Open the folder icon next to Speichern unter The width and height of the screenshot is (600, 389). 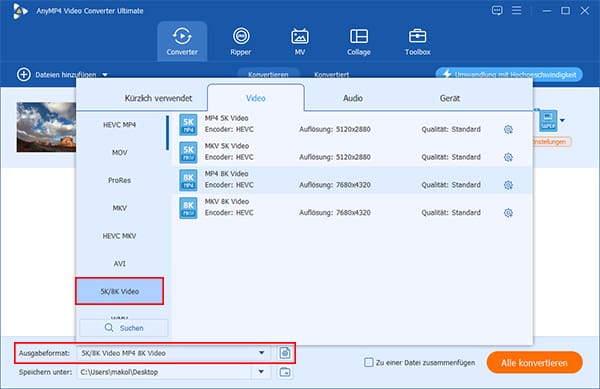[x=285, y=372]
